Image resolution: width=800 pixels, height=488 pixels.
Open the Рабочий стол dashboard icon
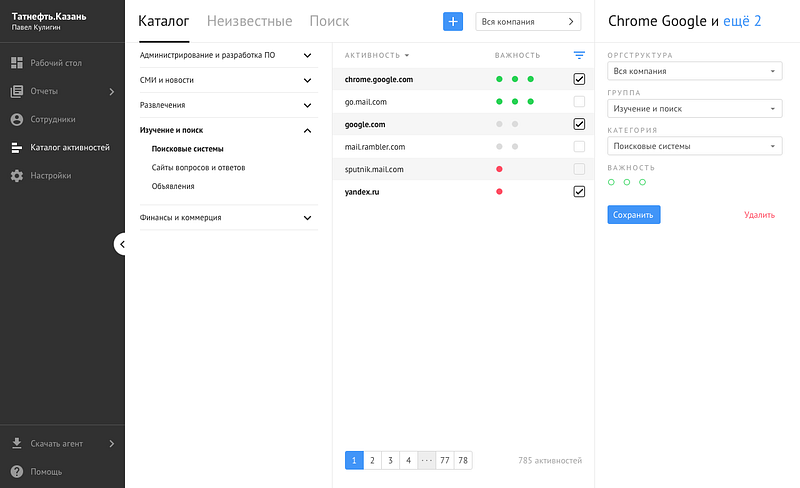17,63
